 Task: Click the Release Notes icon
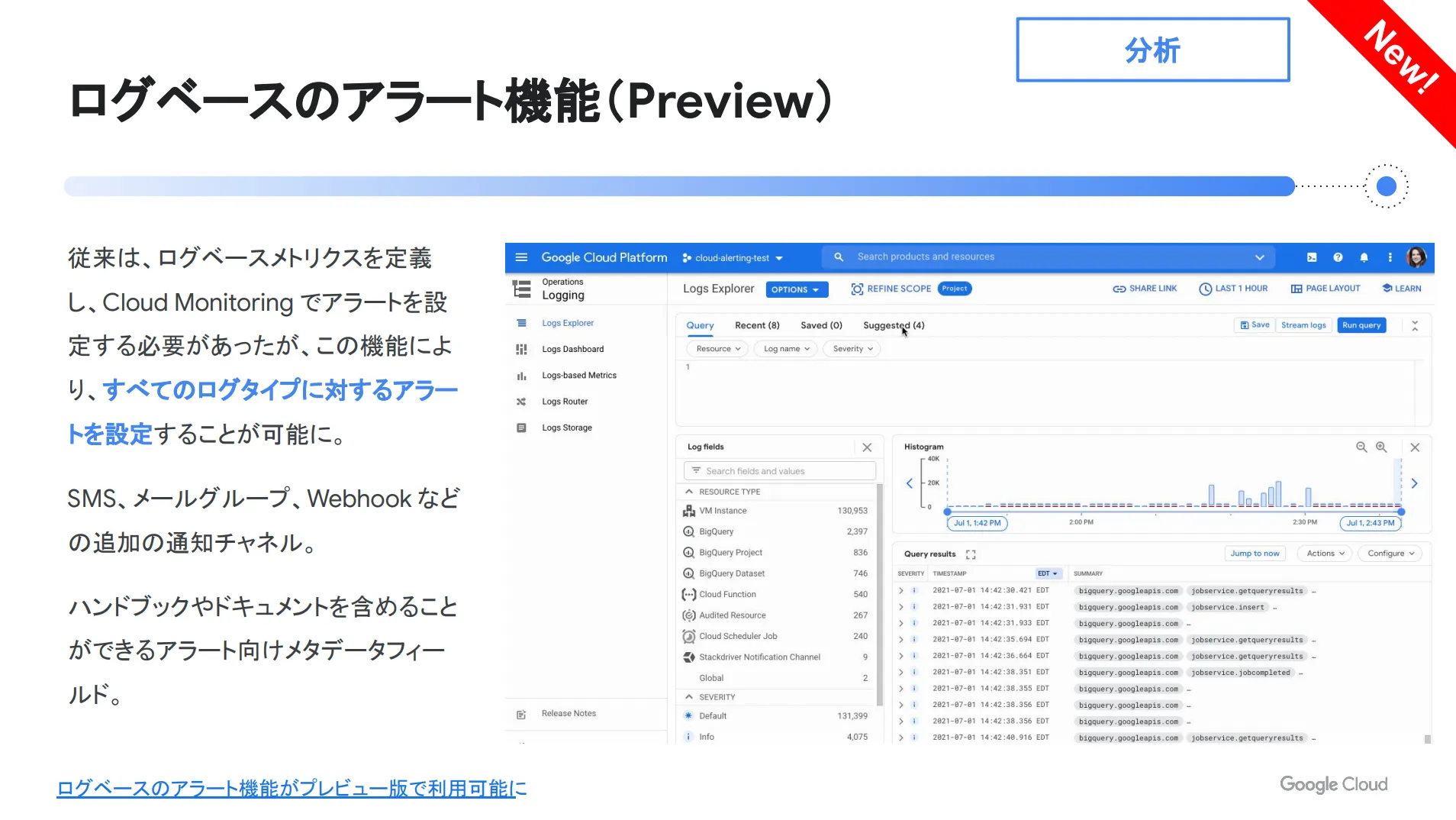(x=521, y=714)
